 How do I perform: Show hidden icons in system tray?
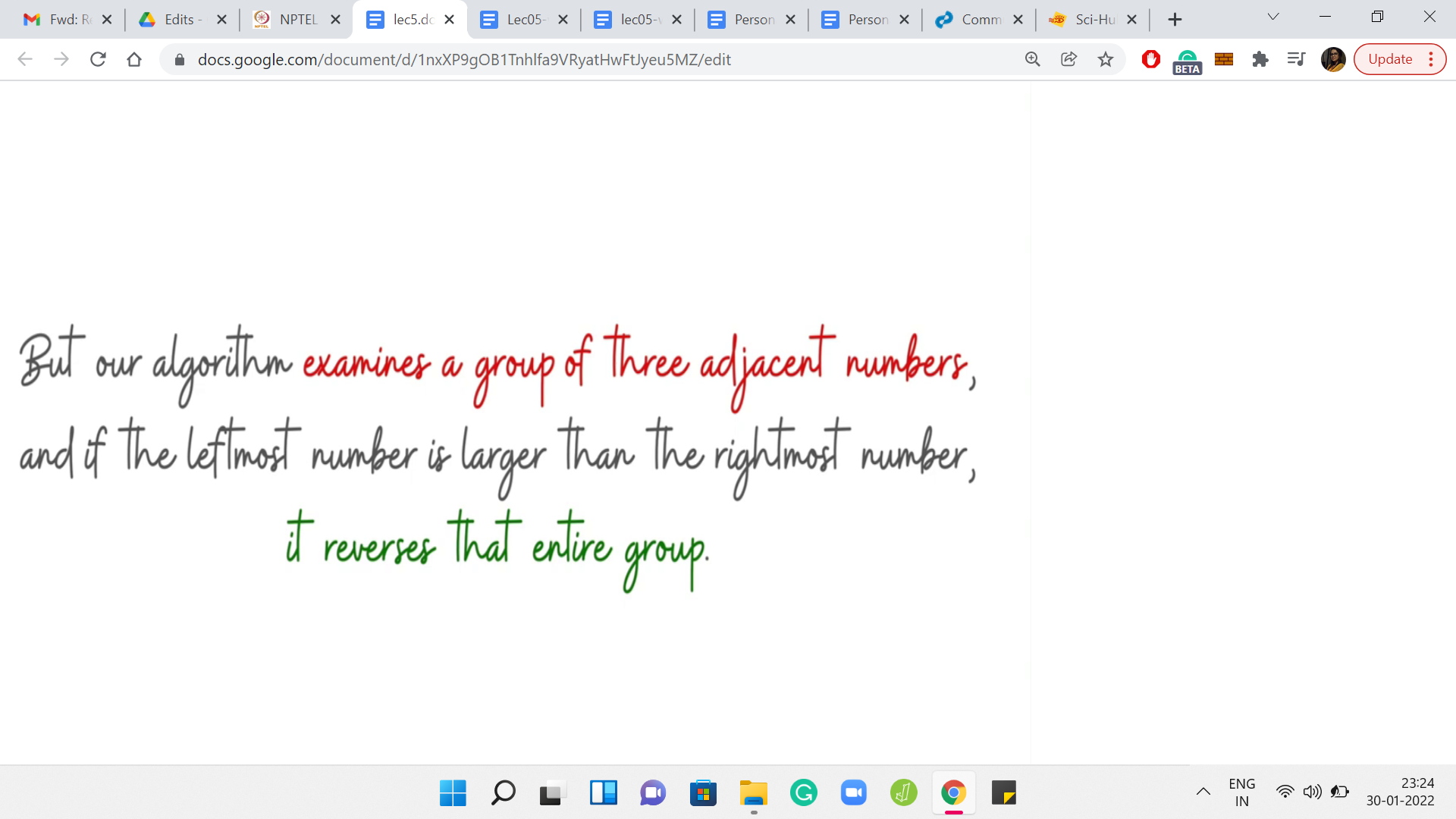(1203, 792)
